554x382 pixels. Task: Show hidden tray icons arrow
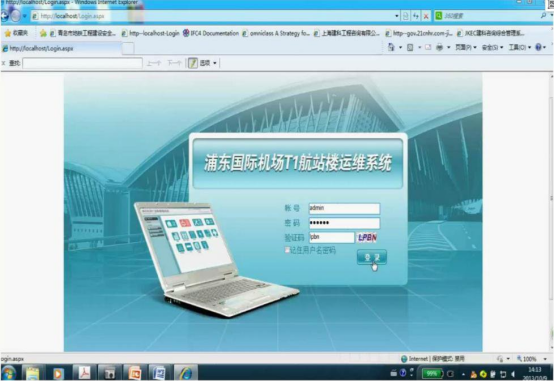463,374
